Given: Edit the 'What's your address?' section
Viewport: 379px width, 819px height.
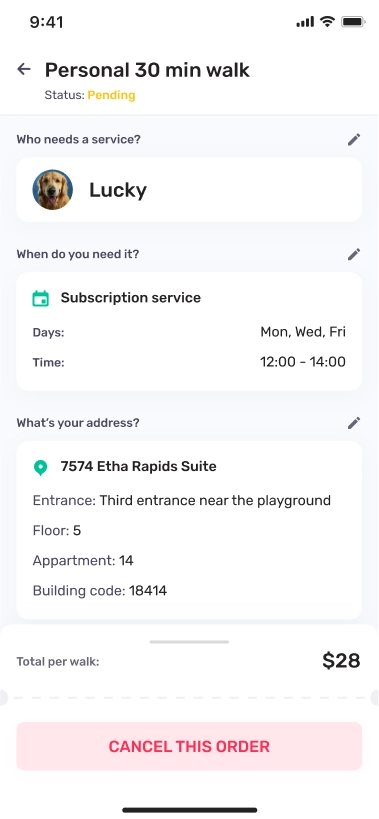Looking at the screenshot, I should pos(354,423).
